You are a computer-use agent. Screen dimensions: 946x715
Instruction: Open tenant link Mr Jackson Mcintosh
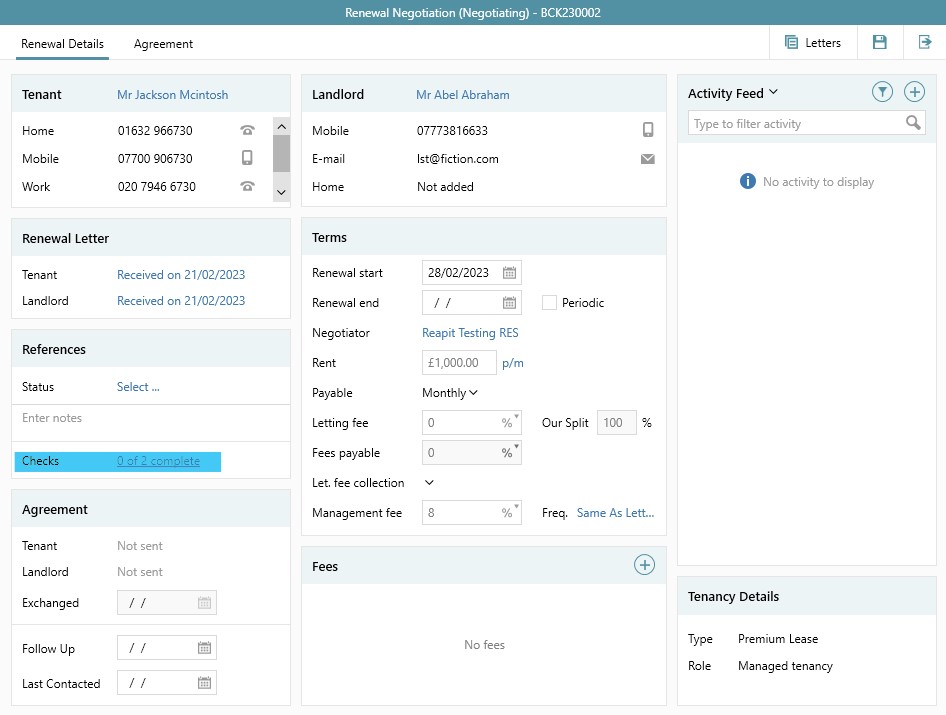(x=172, y=95)
